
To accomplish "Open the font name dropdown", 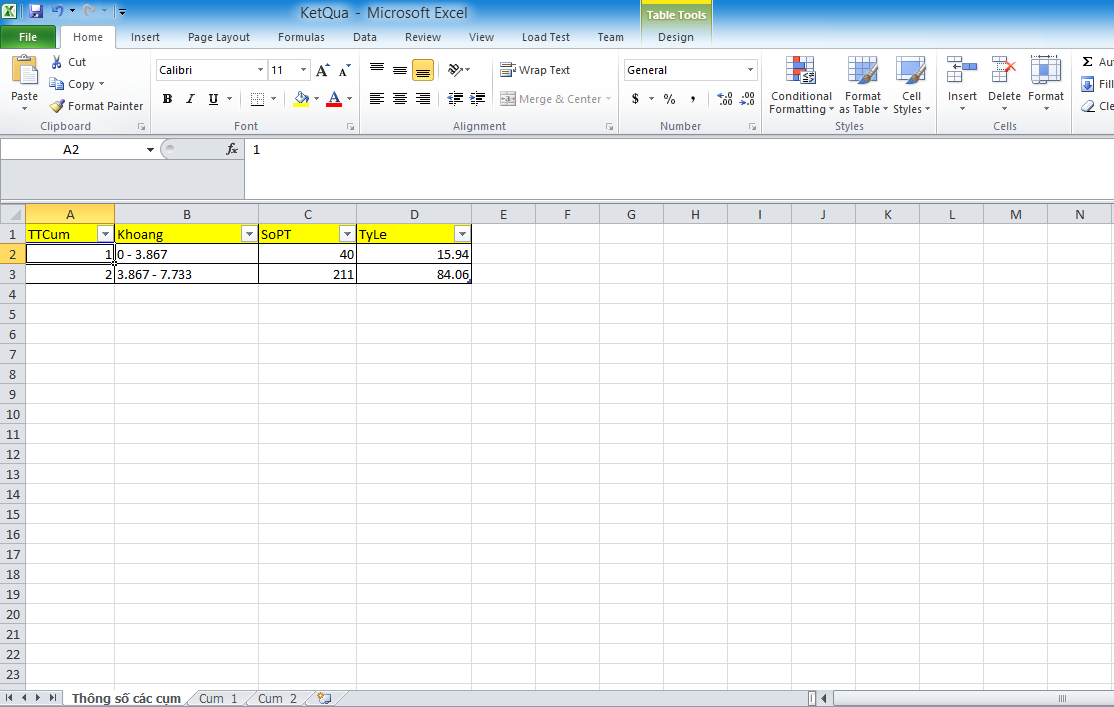I will pyautogui.click(x=260, y=70).
